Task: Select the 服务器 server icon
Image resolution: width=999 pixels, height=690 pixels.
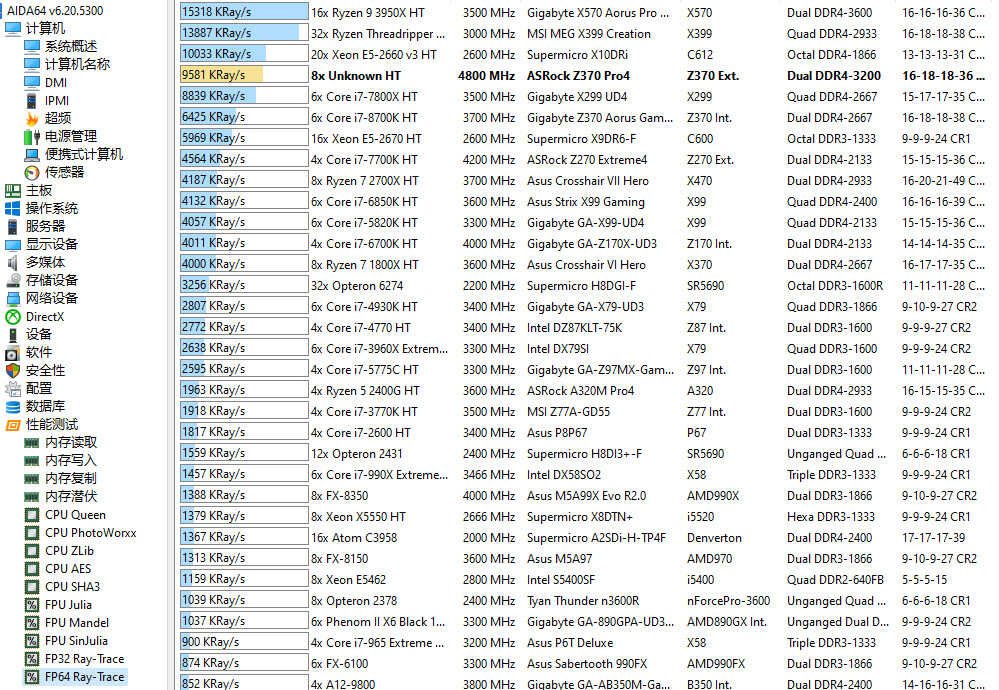Action: point(13,226)
